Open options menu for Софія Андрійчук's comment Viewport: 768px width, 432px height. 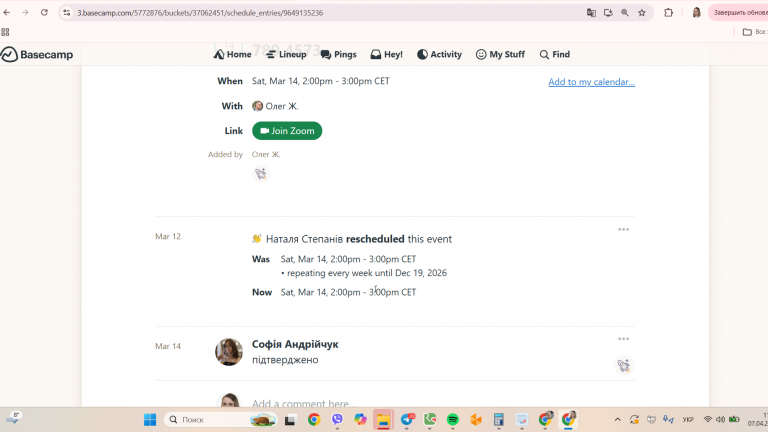pyautogui.click(x=623, y=339)
